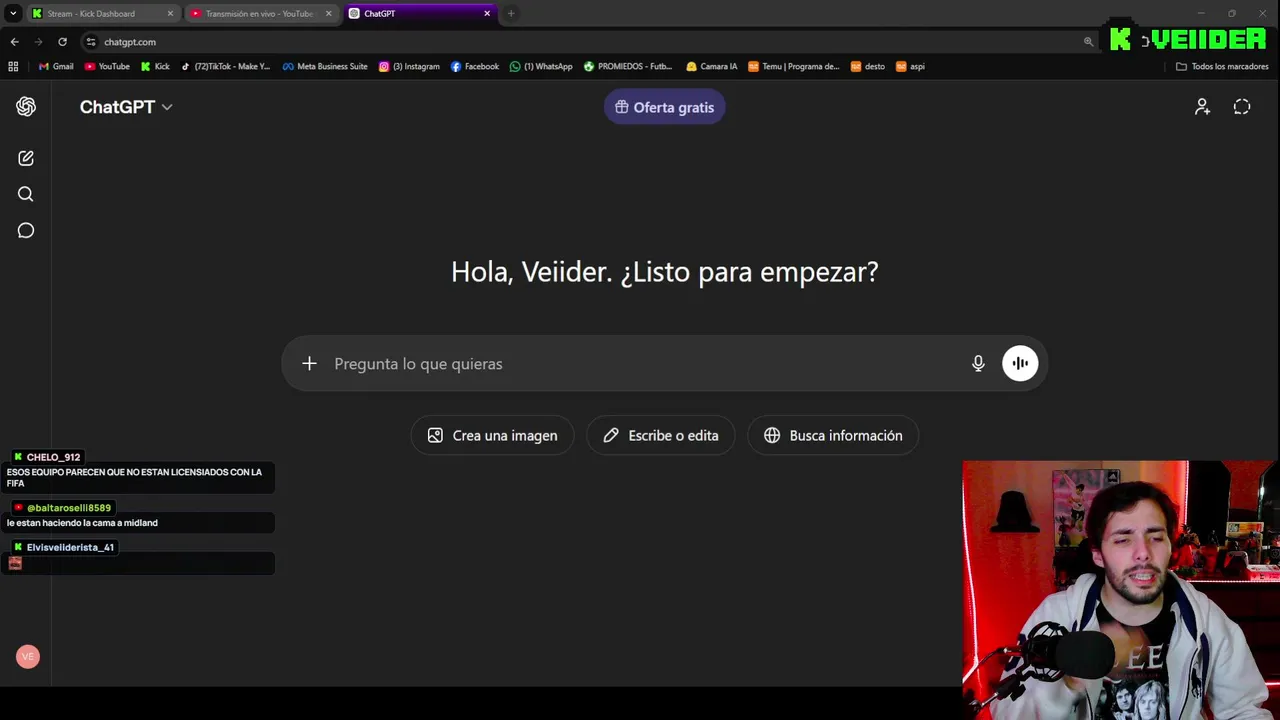The width and height of the screenshot is (1280, 720).
Task: Reload the page
Action: (x=62, y=42)
